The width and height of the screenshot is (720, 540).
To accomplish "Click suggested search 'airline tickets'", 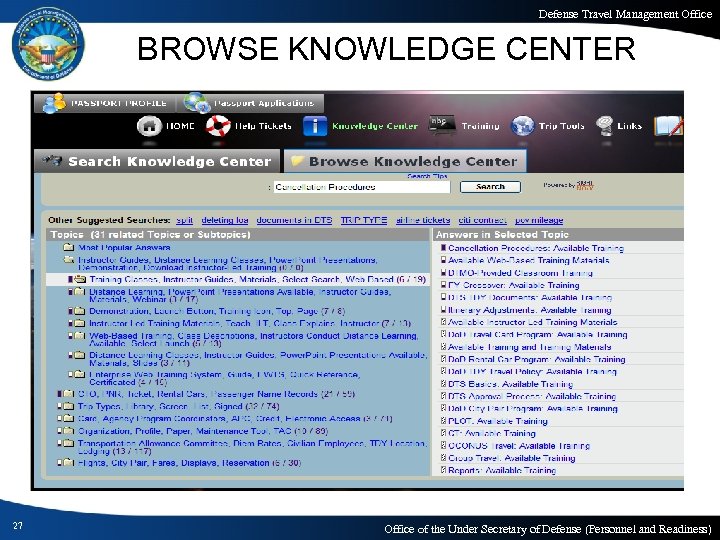I will click(x=423, y=220).
